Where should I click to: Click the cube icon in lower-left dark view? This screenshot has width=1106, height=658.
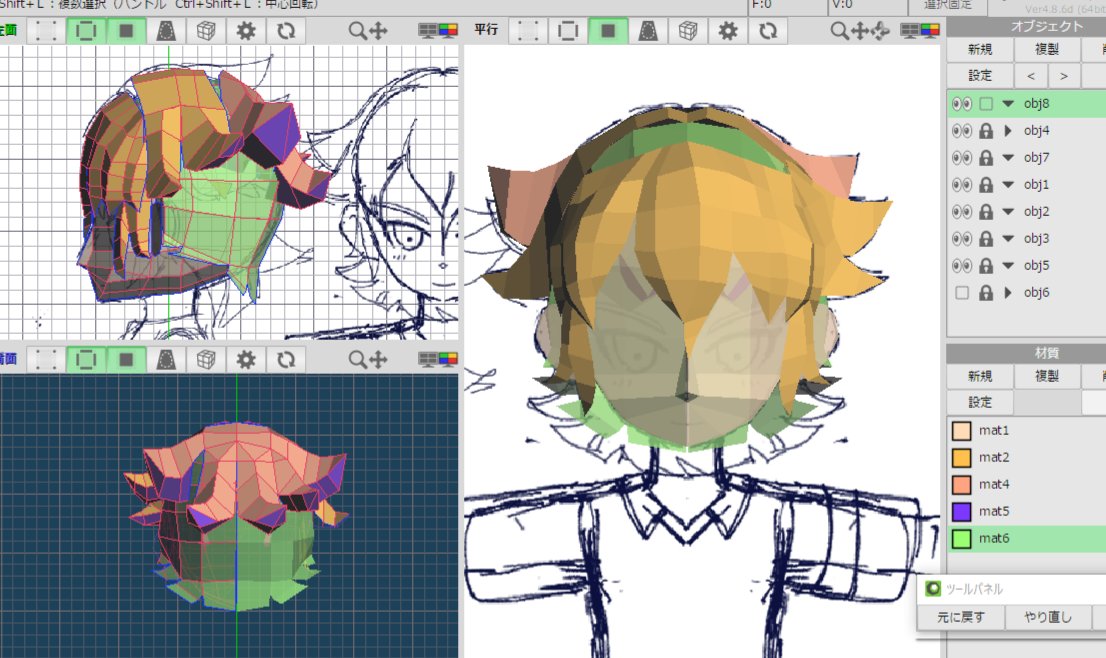pos(206,360)
